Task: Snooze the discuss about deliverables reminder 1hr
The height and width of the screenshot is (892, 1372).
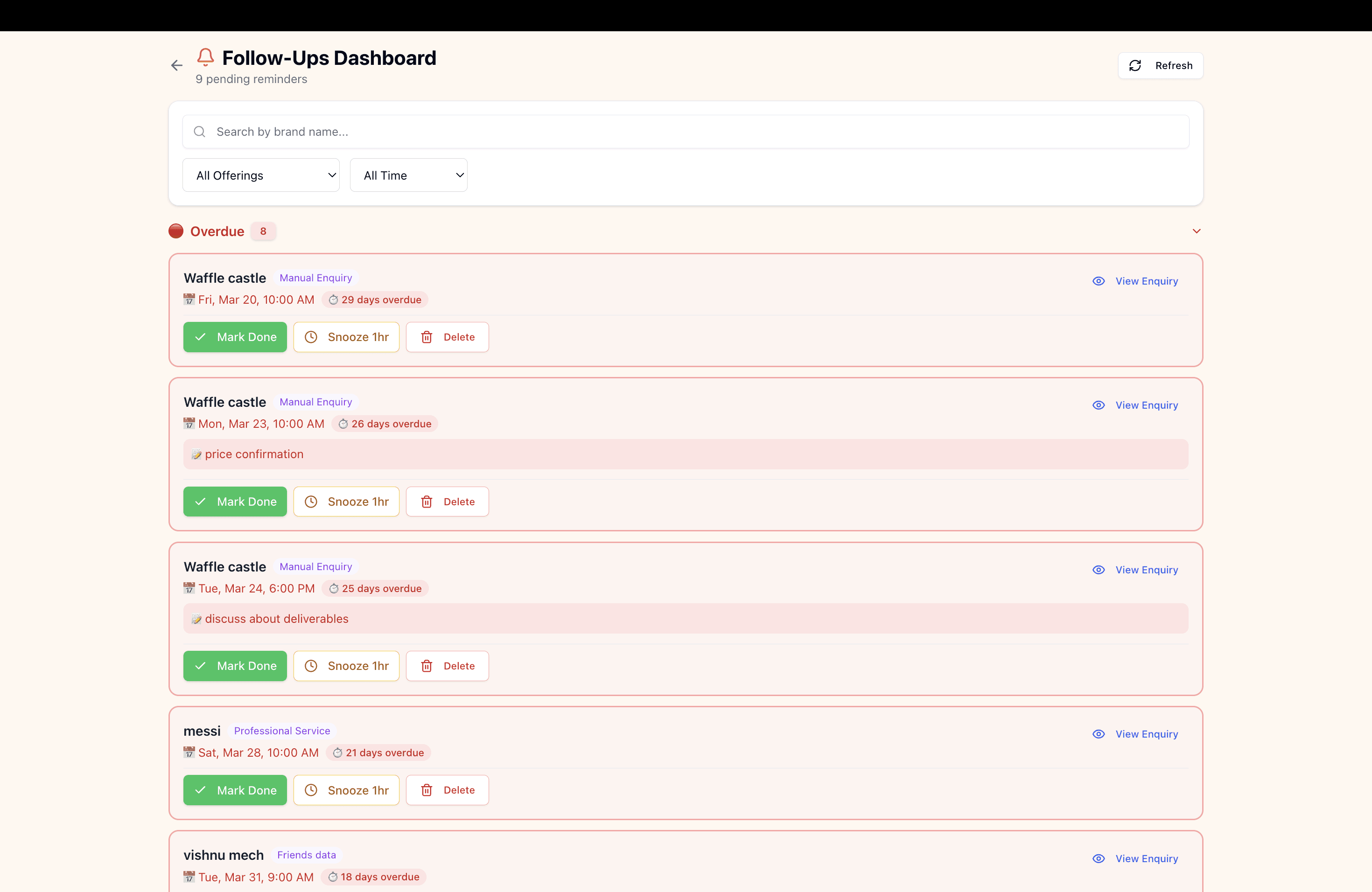Action: [x=346, y=666]
